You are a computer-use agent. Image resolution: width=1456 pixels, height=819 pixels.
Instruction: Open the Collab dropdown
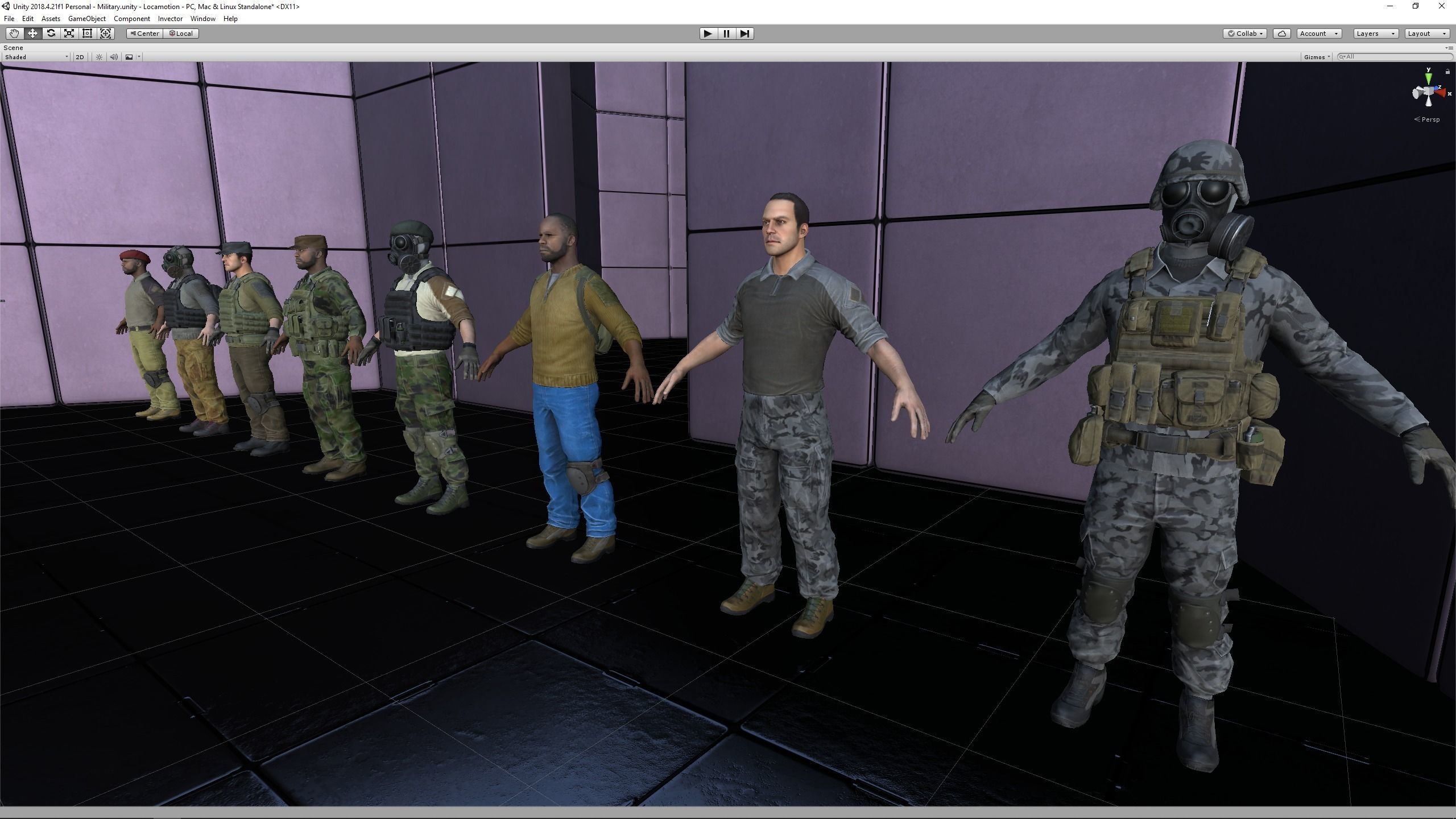(1245, 34)
